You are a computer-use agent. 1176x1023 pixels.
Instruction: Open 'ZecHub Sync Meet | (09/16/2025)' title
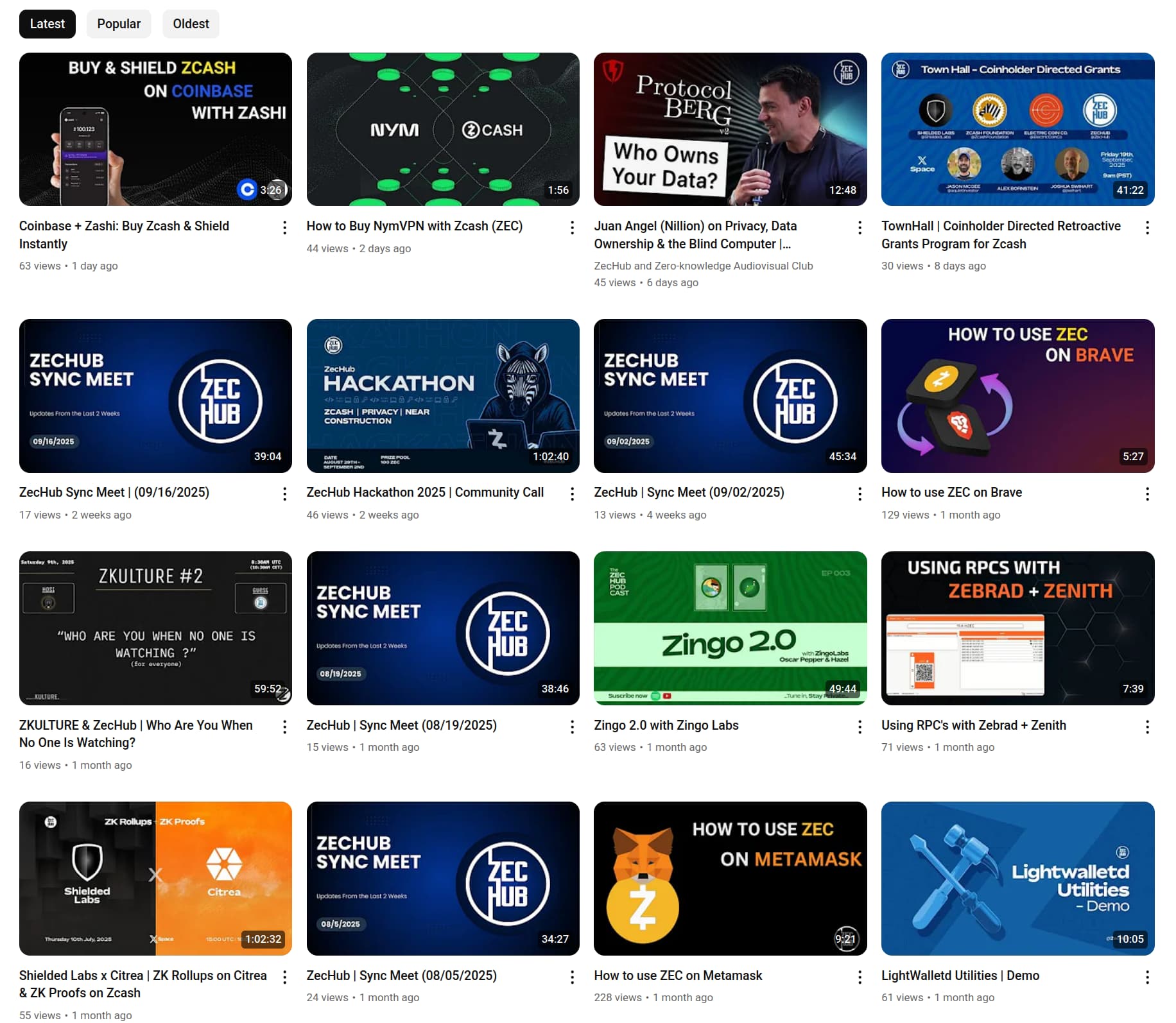coord(114,492)
